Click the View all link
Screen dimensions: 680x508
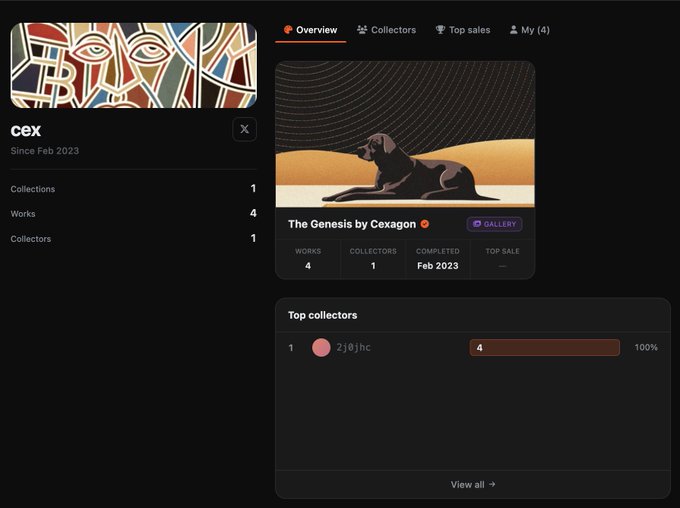coord(473,485)
